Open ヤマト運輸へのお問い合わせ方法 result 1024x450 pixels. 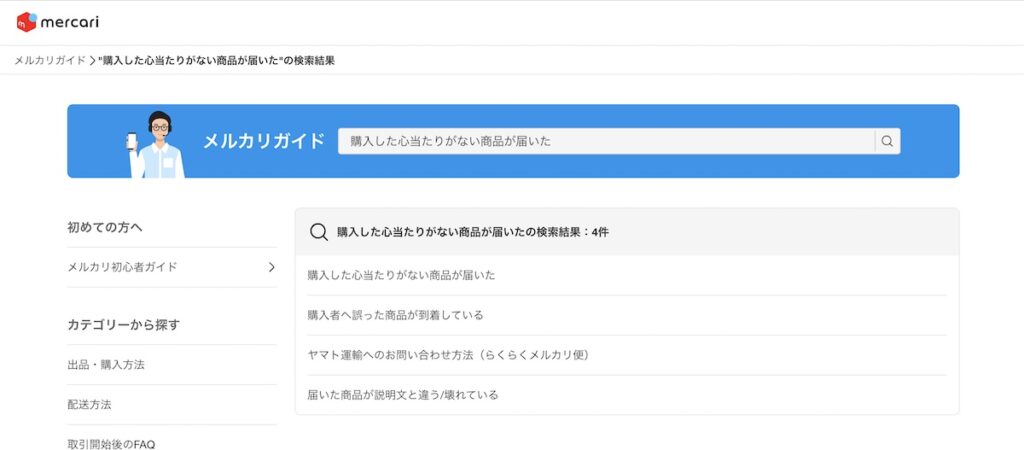[449, 355]
